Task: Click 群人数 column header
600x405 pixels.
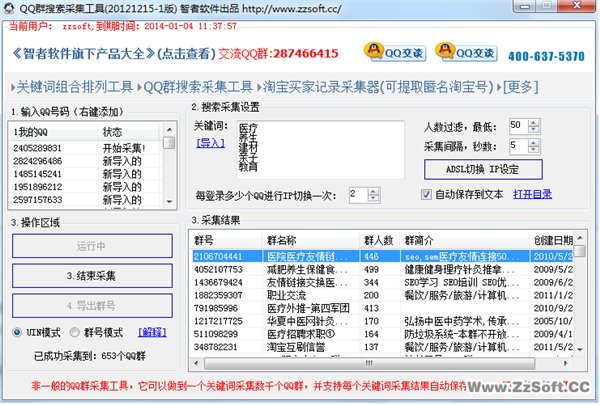Action: (379, 240)
